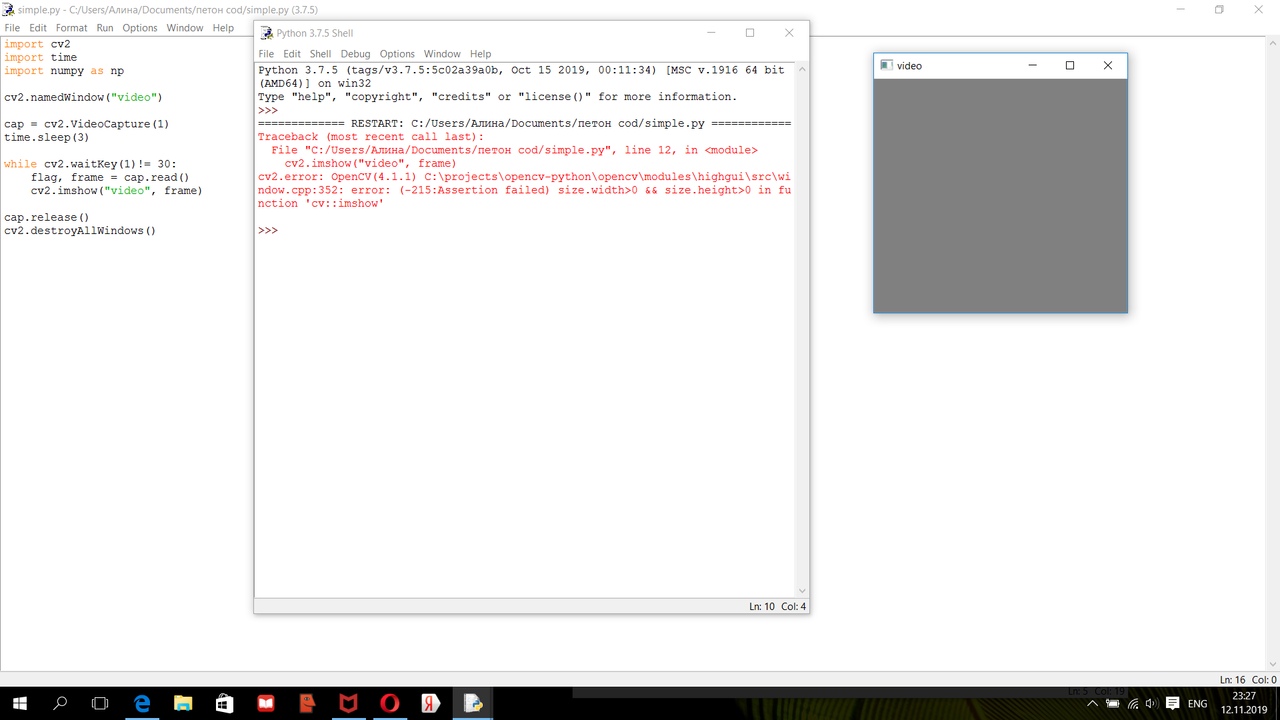Open Help menu in Python Shell
The height and width of the screenshot is (720, 1280).
click(481, 54)
